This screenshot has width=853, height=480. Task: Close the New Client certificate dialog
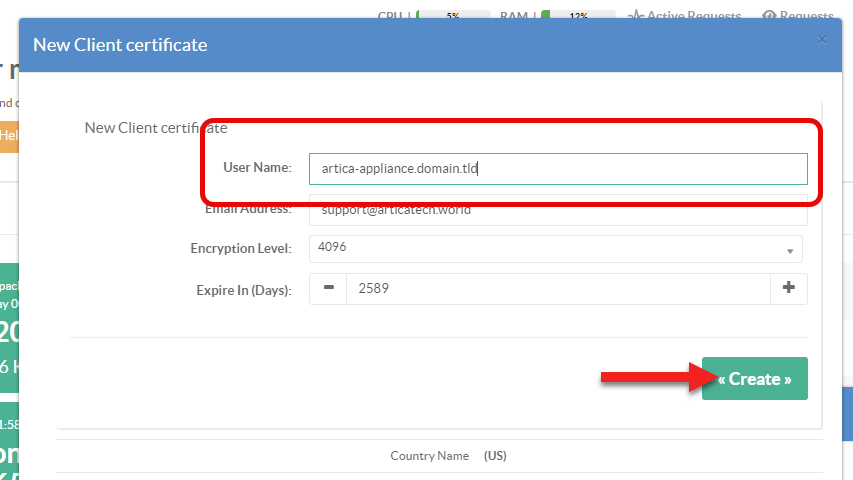point(822,40)
